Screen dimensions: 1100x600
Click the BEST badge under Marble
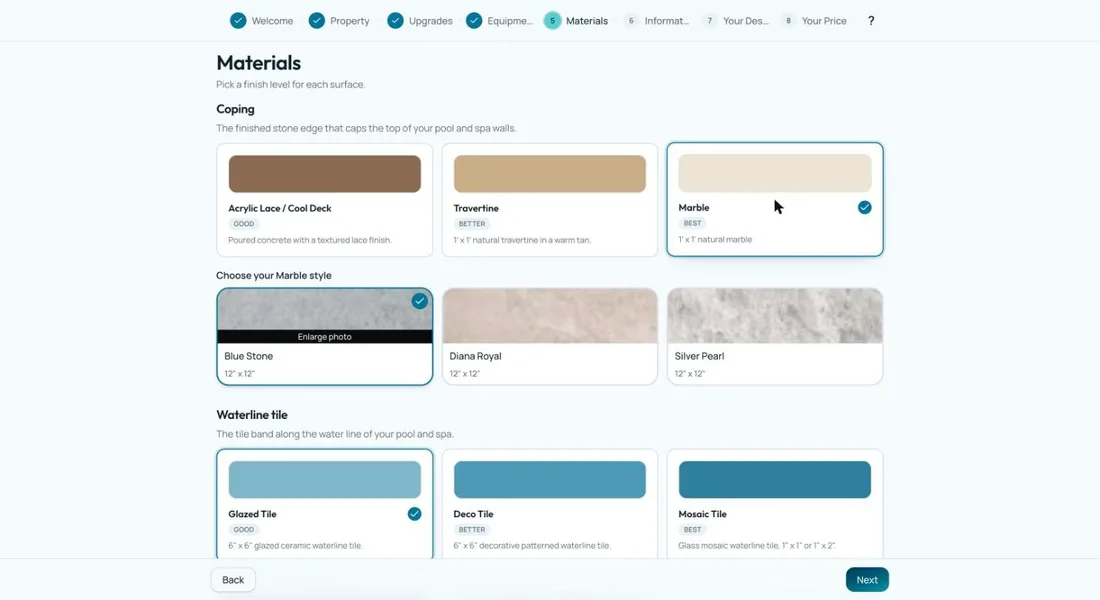tap(692, 223)
